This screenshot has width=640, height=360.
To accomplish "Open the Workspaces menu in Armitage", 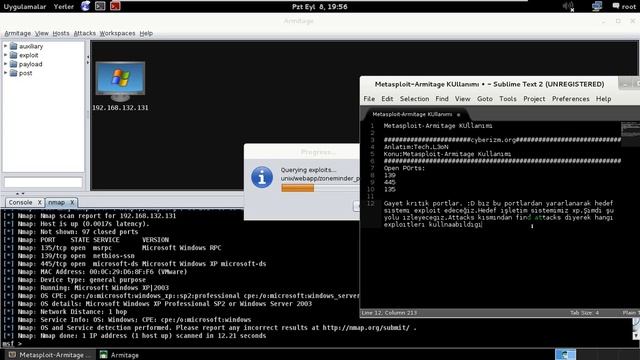I will click(x=117, y=33).
